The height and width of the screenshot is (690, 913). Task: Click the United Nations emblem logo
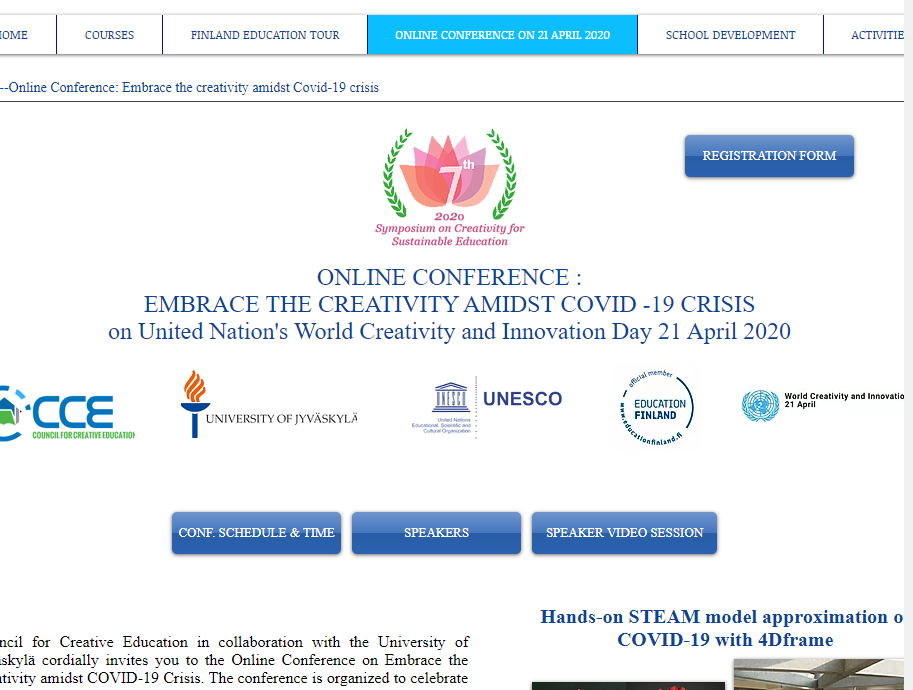760,405
